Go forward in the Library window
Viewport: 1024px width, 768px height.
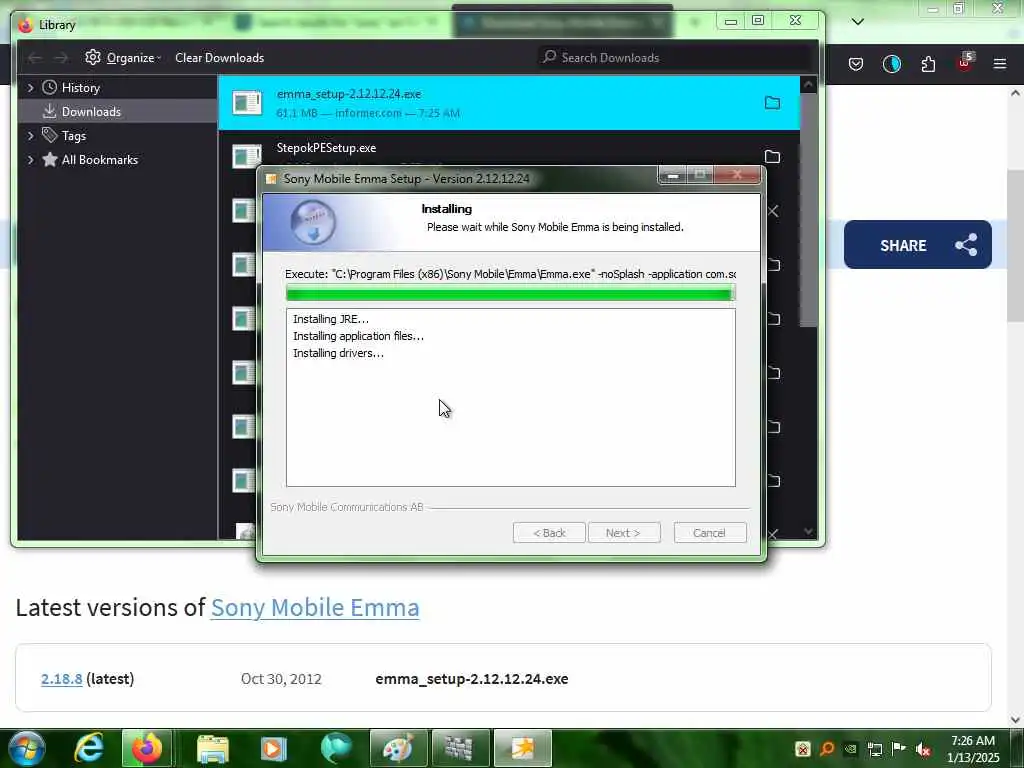coord(61,58)
